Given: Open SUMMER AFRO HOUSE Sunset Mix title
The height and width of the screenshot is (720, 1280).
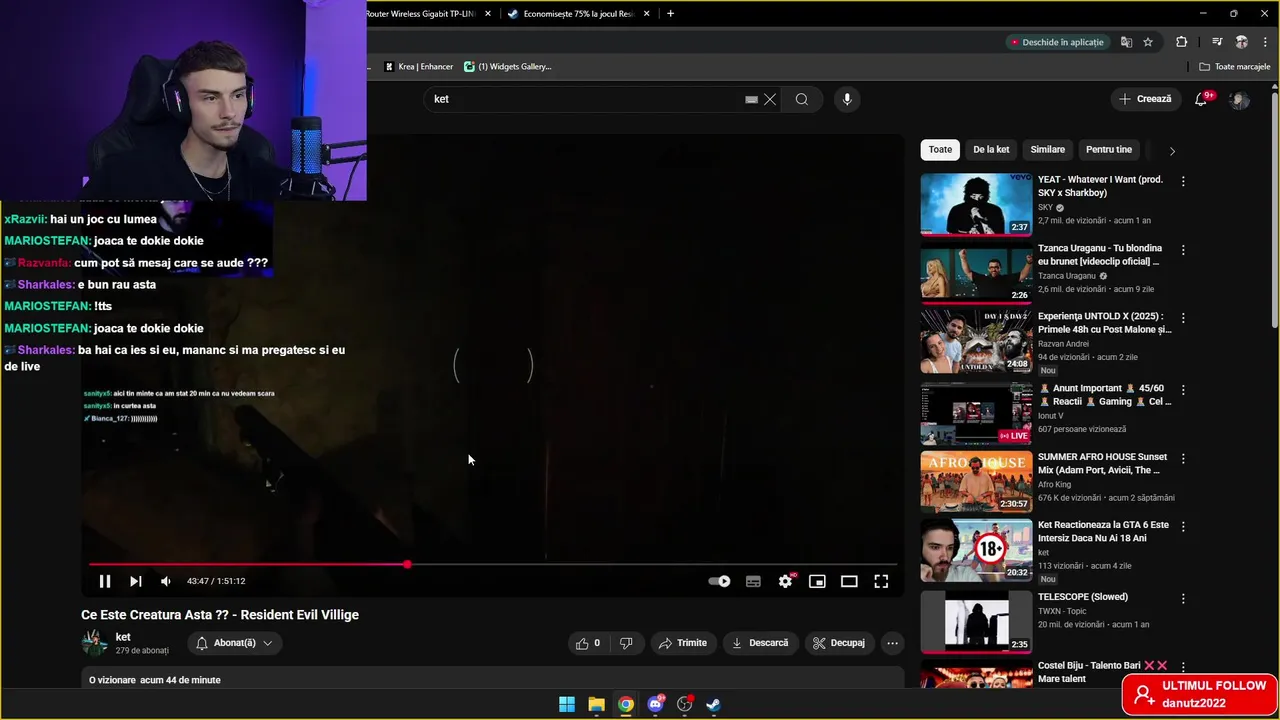Looking at the screenshot, I should click(x=1102, y=463).
